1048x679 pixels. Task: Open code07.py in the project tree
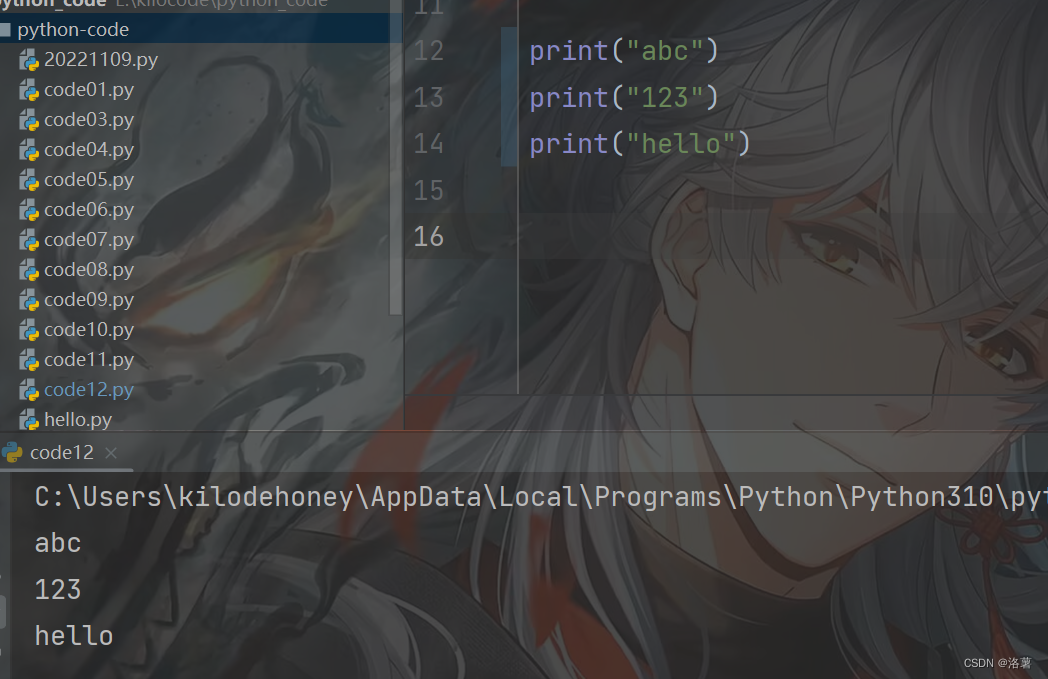pos(89,240)
